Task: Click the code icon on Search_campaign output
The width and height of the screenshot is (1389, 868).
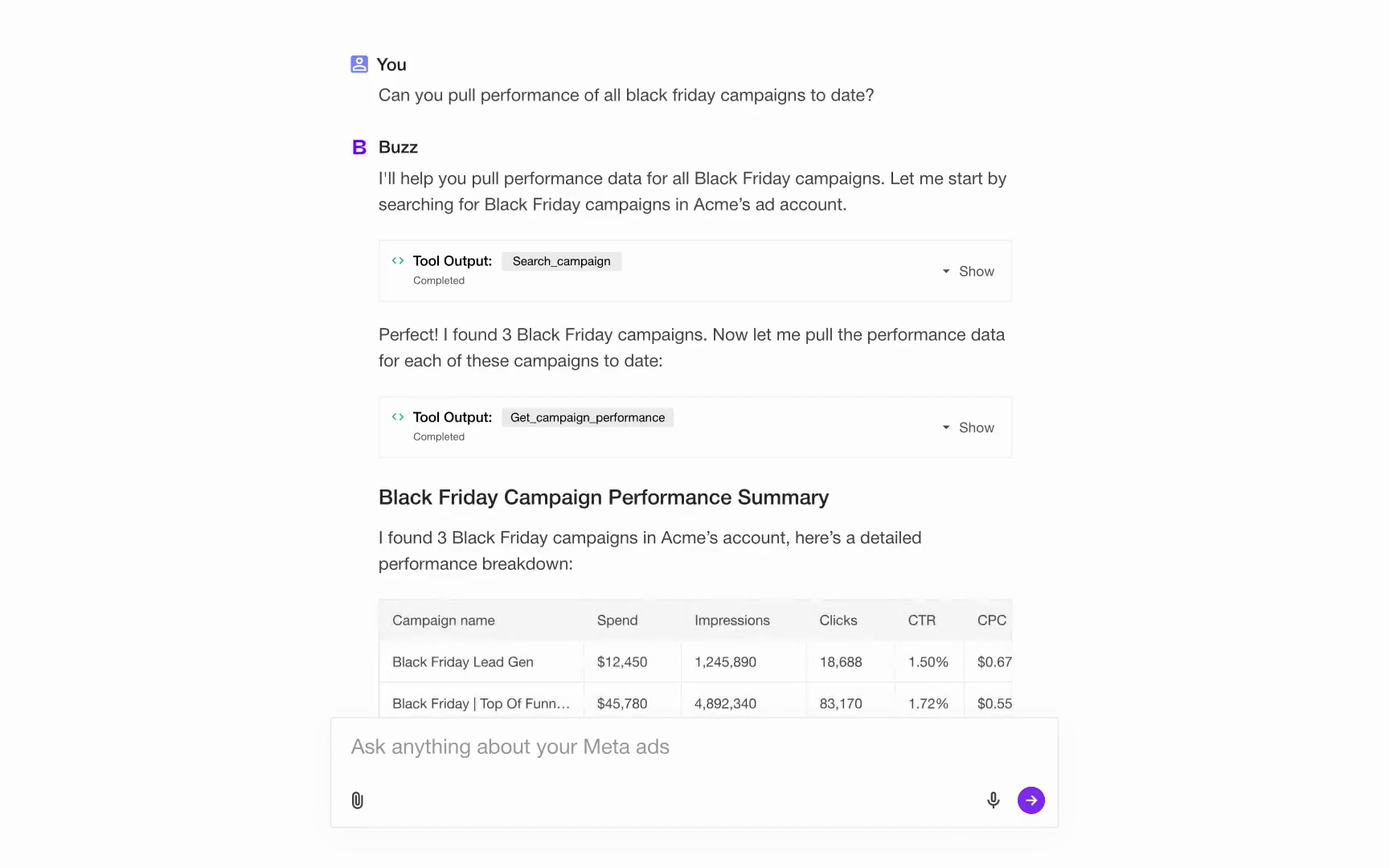Action: click(x=397, y=260)
